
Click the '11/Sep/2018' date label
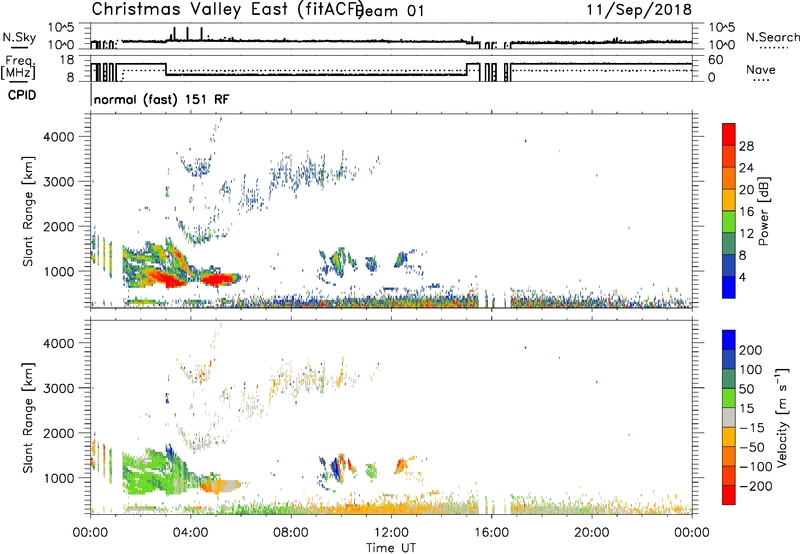click(x=639, y=10)
